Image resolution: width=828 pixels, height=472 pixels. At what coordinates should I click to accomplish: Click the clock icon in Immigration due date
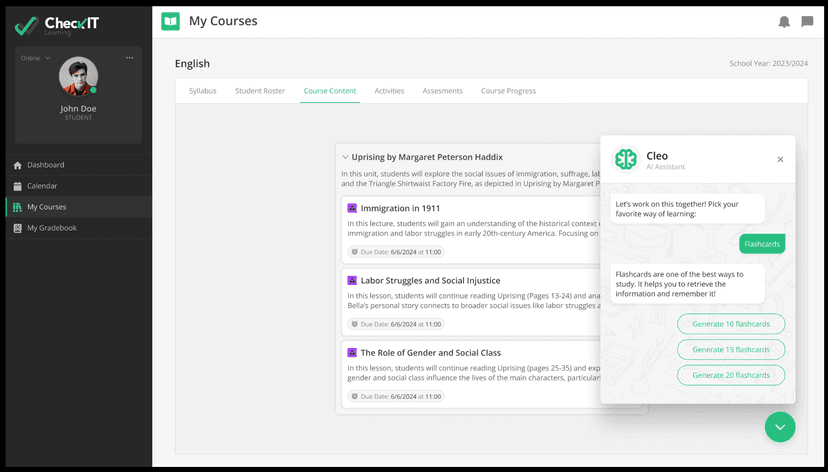355,252
